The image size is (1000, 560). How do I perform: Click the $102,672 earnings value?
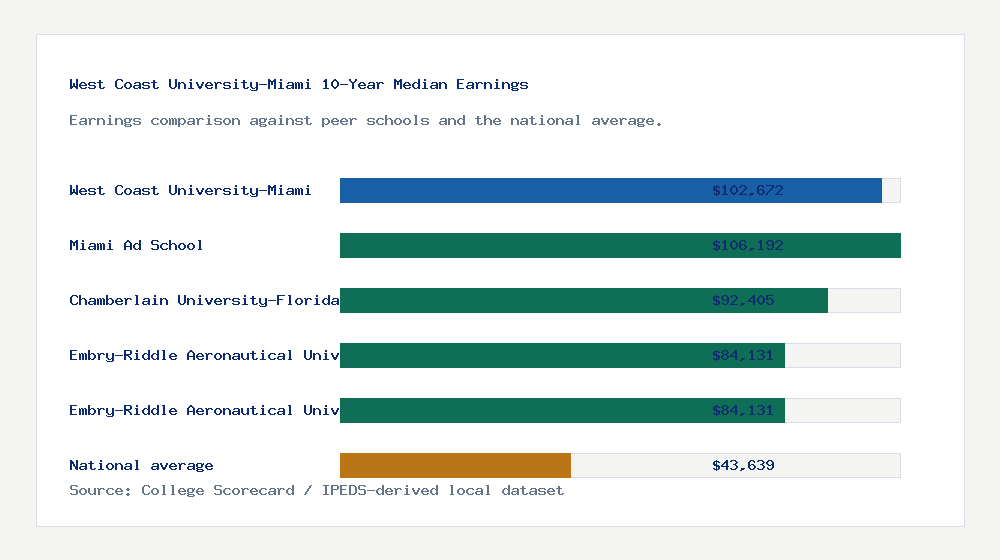point(747,190)
